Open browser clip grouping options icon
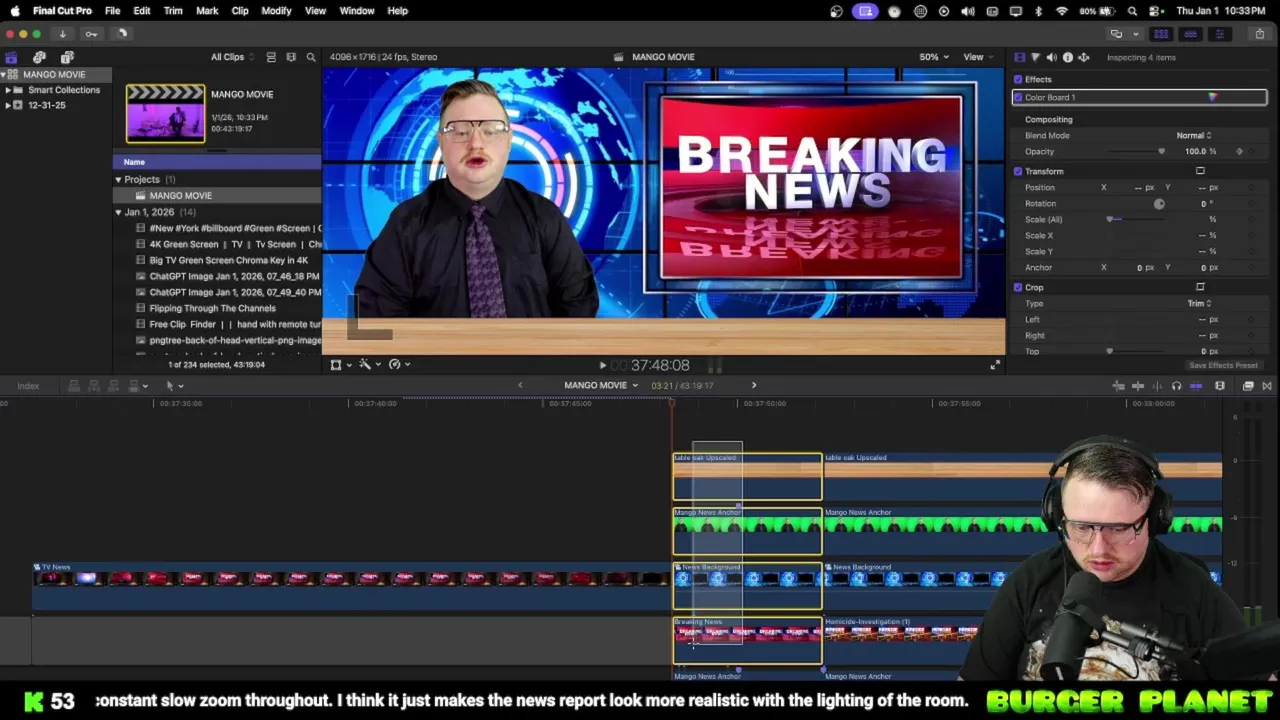Screen dimensions: 1280x720 point(291,57)
